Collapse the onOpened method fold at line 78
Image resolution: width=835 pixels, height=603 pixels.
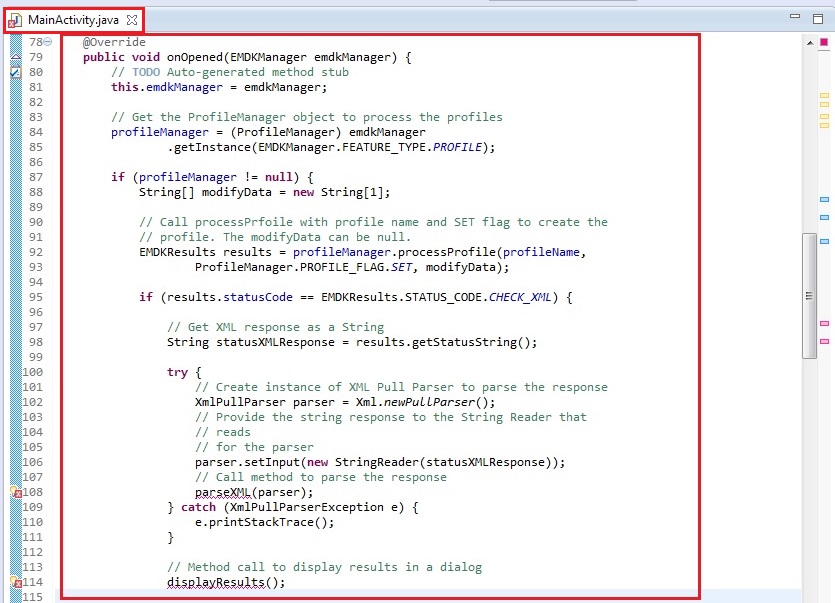coord(48,43)
